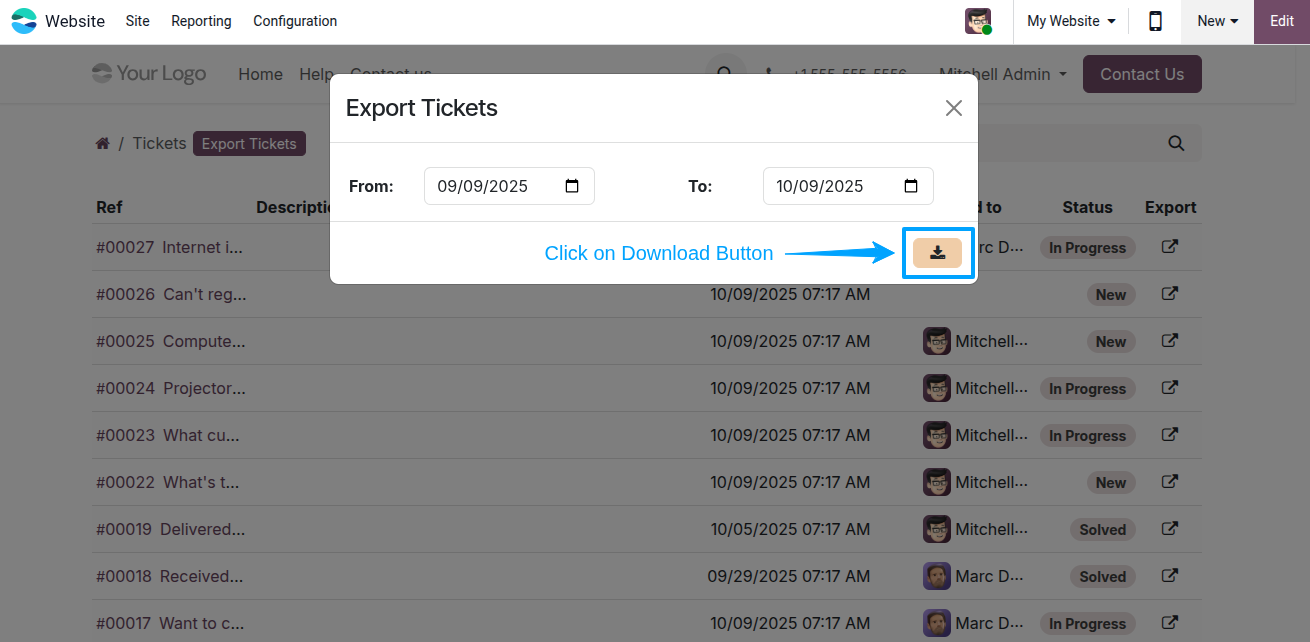Image resolution: width=1310 pixels, height=642 pixels.
Task: Click the Mitchell avatar in the #00022 row
Action: [x=937, y=482]
